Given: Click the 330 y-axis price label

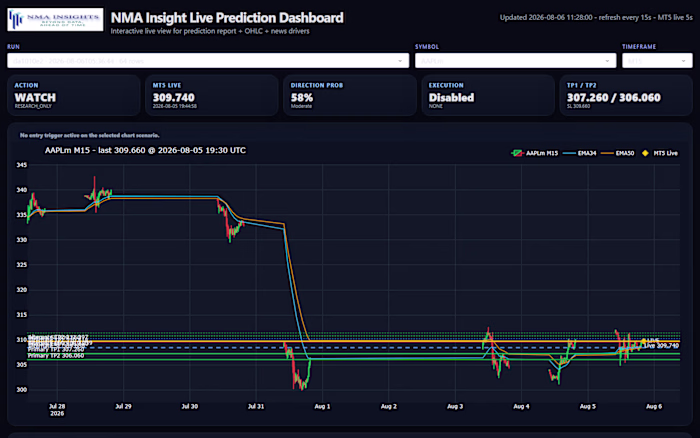Looking at the screenshot, I should (x=21, y=240).
